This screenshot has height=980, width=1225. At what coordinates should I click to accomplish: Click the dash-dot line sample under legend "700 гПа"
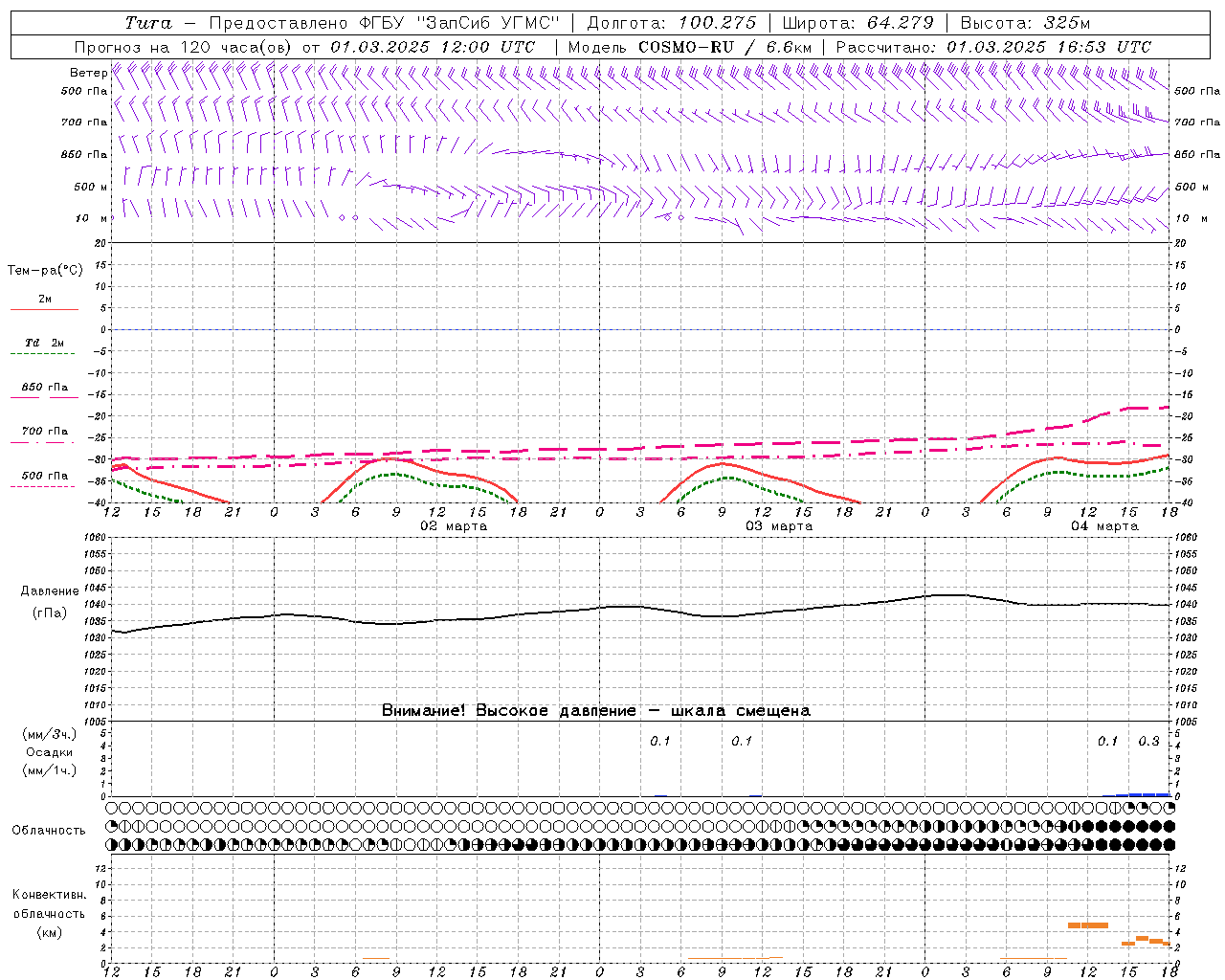(x=42, y=442)
